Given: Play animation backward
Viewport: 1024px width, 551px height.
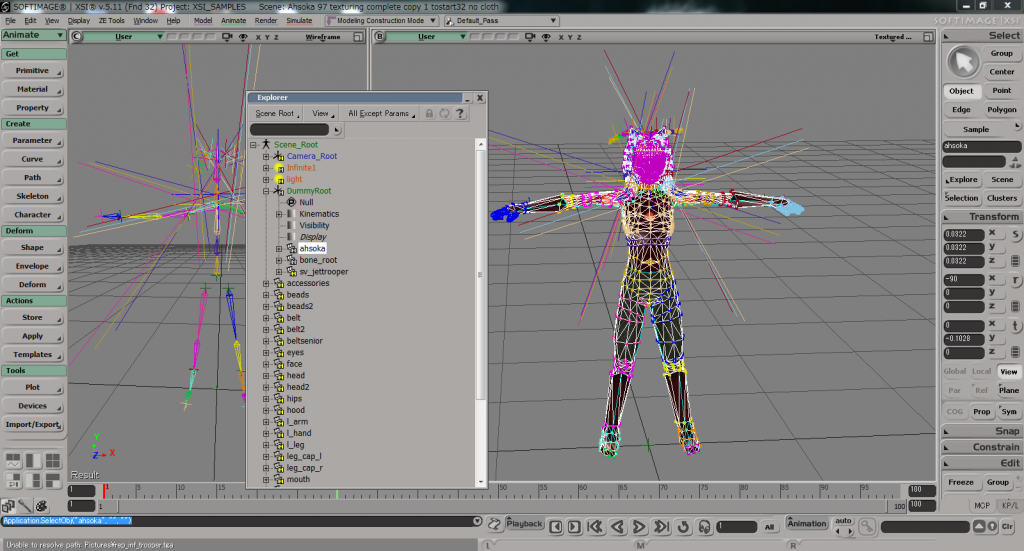Looking at the screenshot, I should pyautogui.click(x=617, y=527).
